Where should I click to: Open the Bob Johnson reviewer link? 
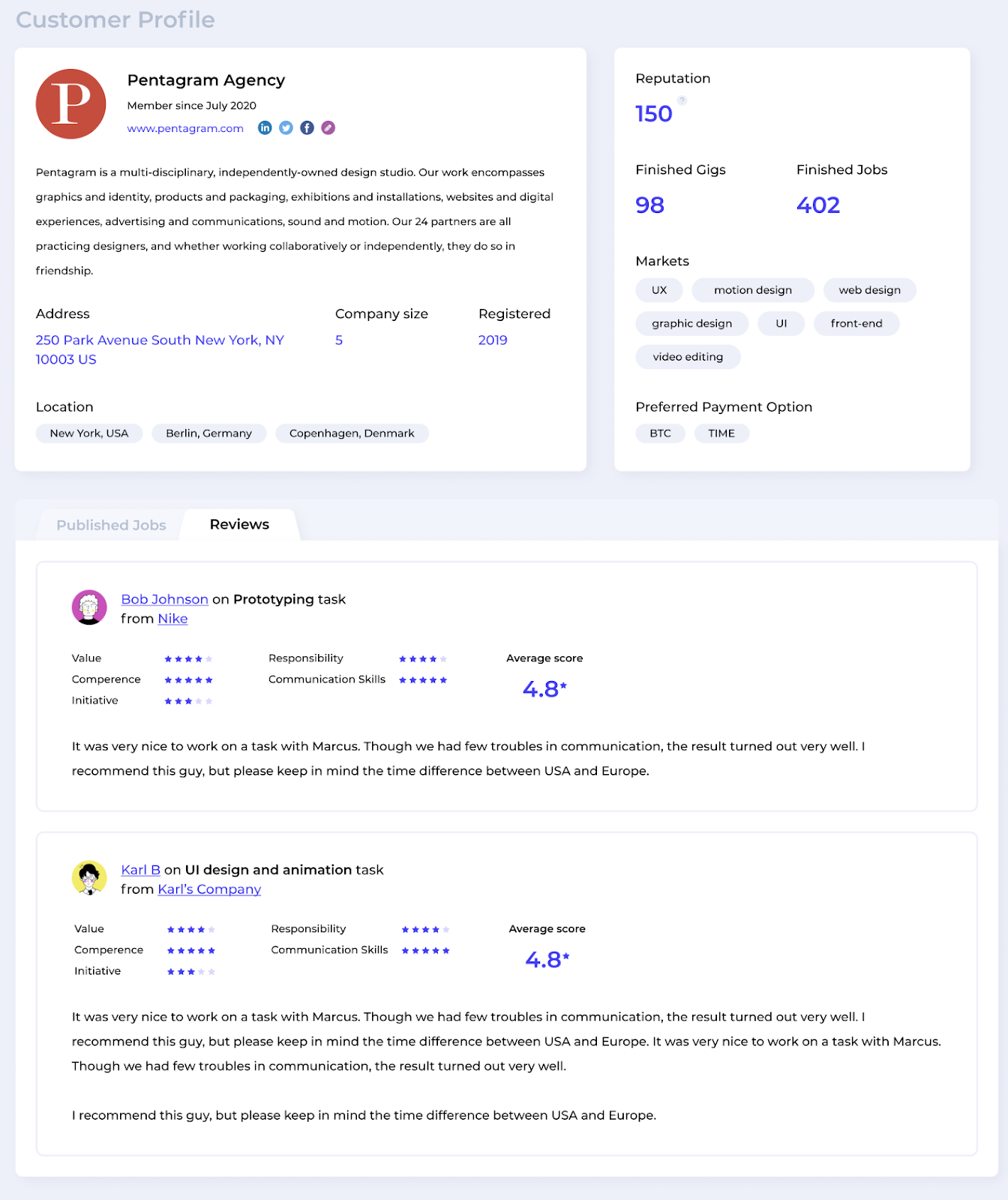[164, 599]
